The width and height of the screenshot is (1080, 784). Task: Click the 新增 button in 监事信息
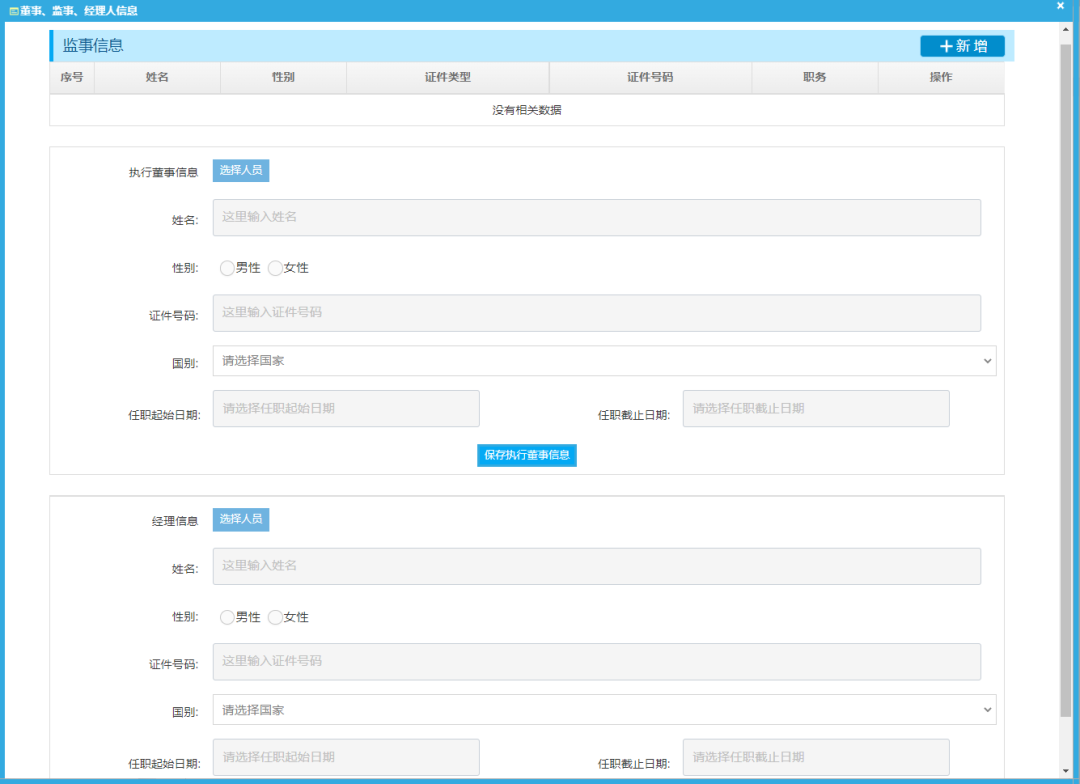pyautogui.click(x=962, y=46)
